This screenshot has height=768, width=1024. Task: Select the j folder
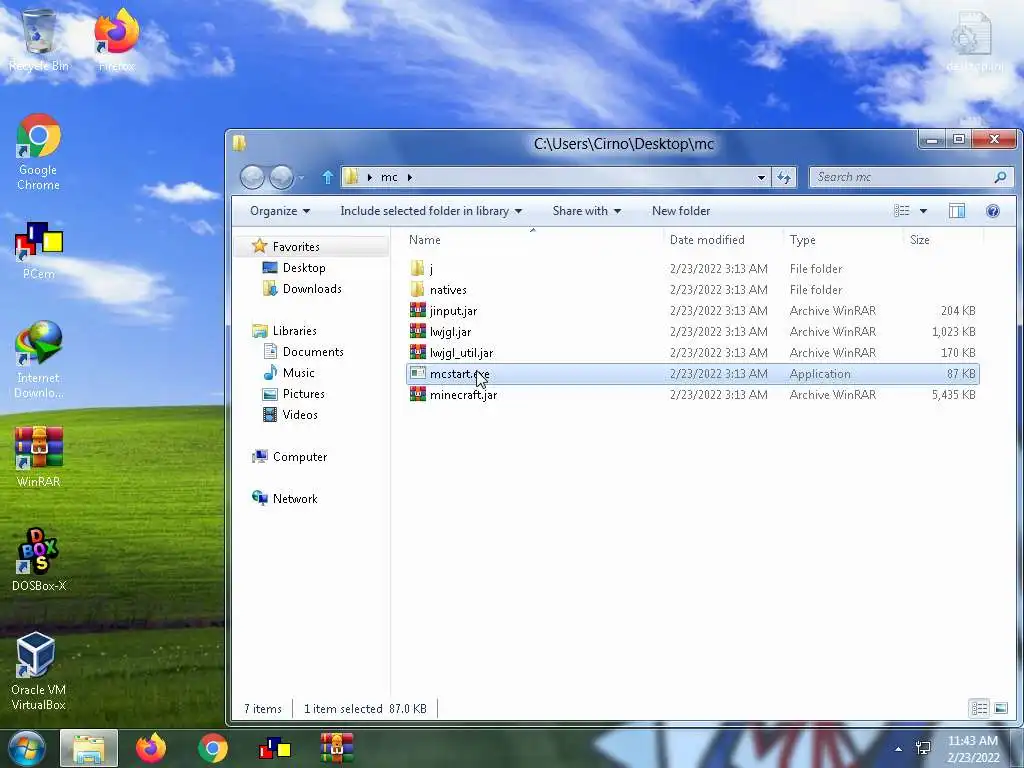click(x=692, y=268)
